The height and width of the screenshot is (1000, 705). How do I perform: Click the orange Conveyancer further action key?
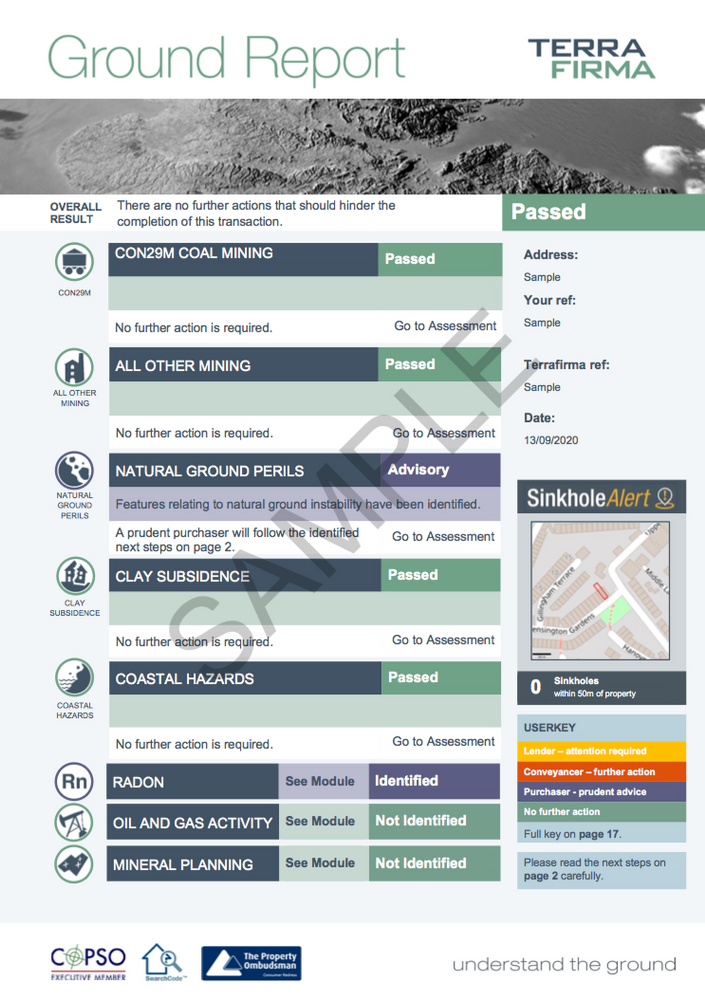point(602,772)
